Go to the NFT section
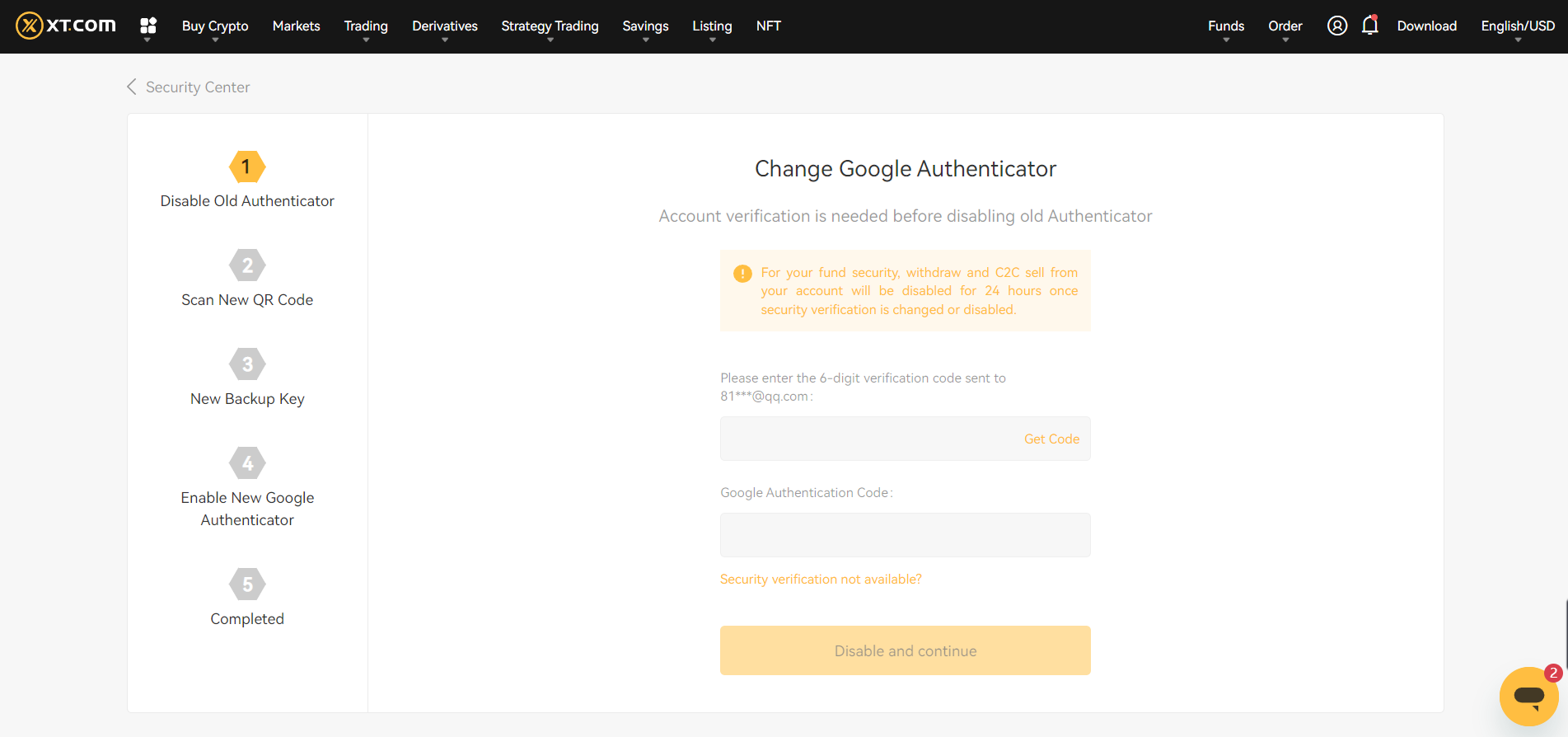This screenshot has width=1568, height=737. [768, 26]
